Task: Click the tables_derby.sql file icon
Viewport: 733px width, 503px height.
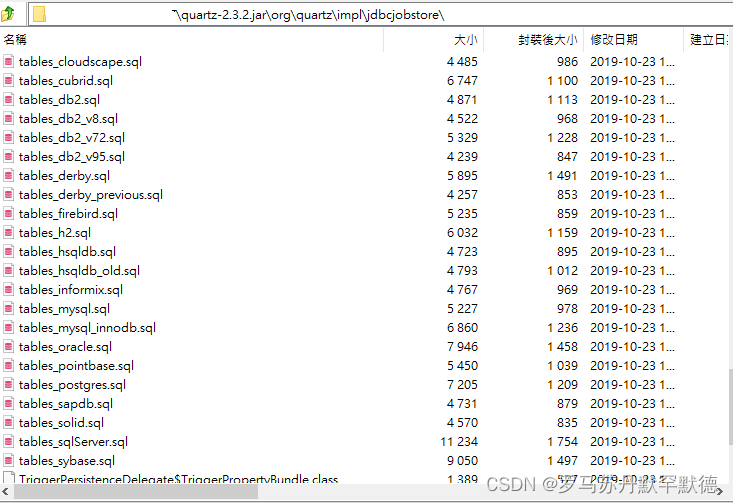Action: click(8, 176)
